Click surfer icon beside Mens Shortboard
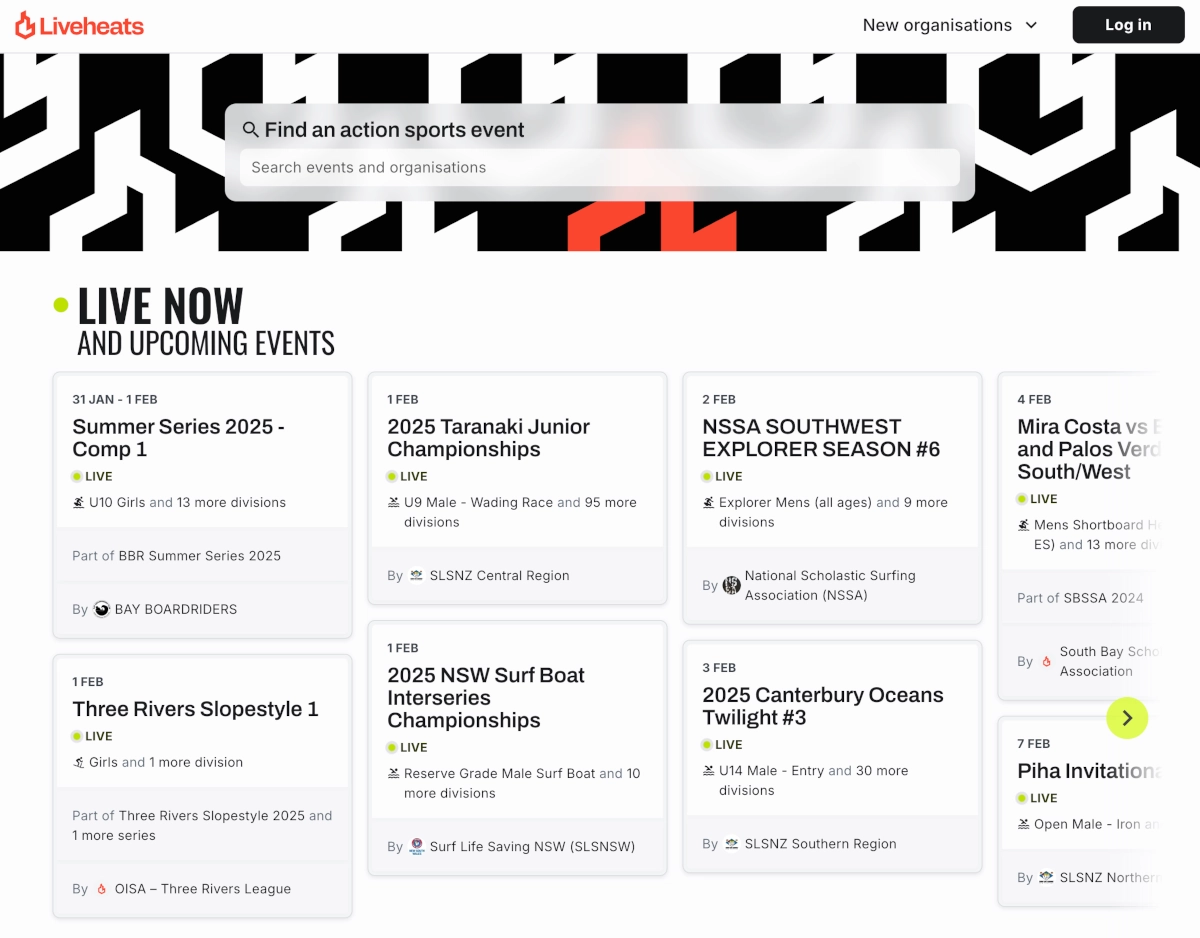Viewport: 1200px width, 938px height. (x=1024, y=525)
